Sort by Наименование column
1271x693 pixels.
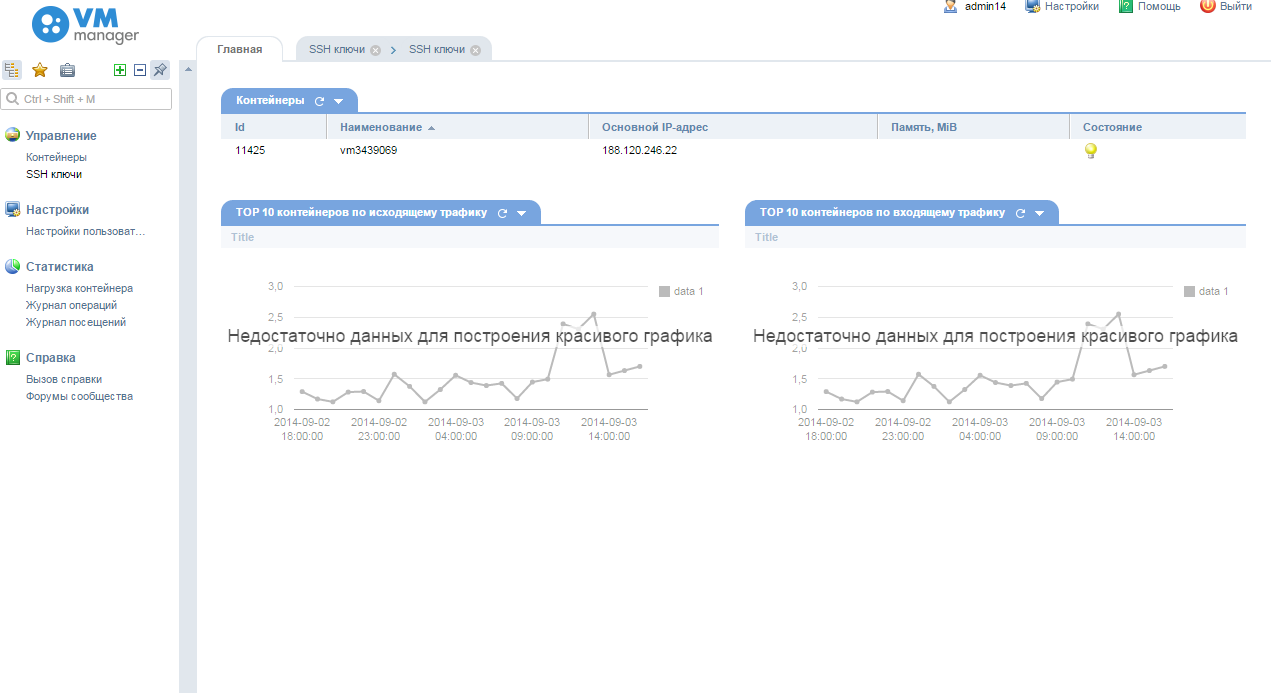pos(458,127)
